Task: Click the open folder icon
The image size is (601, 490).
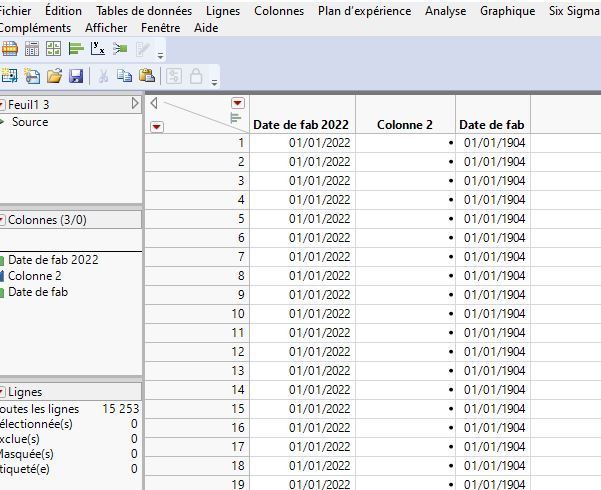Action: (54, 76)
